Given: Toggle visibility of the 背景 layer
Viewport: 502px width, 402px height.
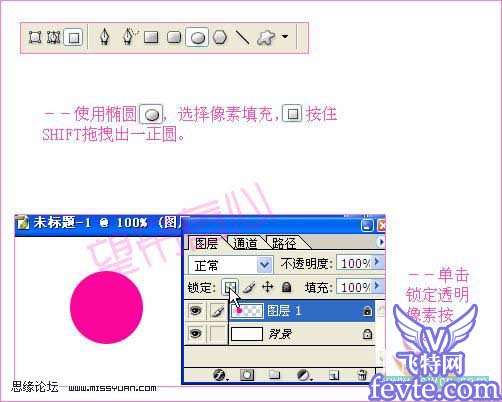Looking at the screenshot, I should [x=195, y=333].
